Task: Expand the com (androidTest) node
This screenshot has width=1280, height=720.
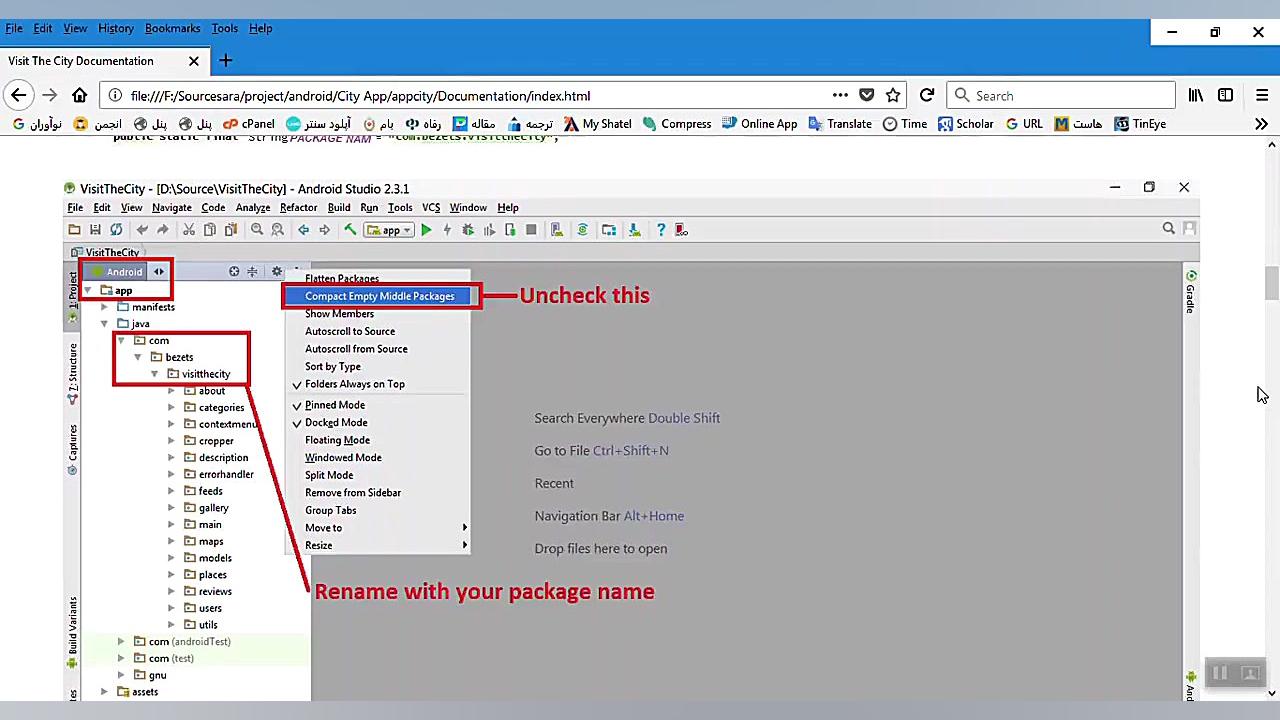Action: pyautogui.click(x=121, y=641)
